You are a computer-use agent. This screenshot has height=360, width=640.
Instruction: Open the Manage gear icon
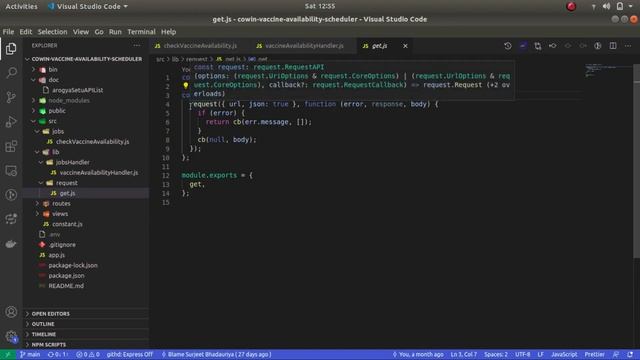click(11, 337)
